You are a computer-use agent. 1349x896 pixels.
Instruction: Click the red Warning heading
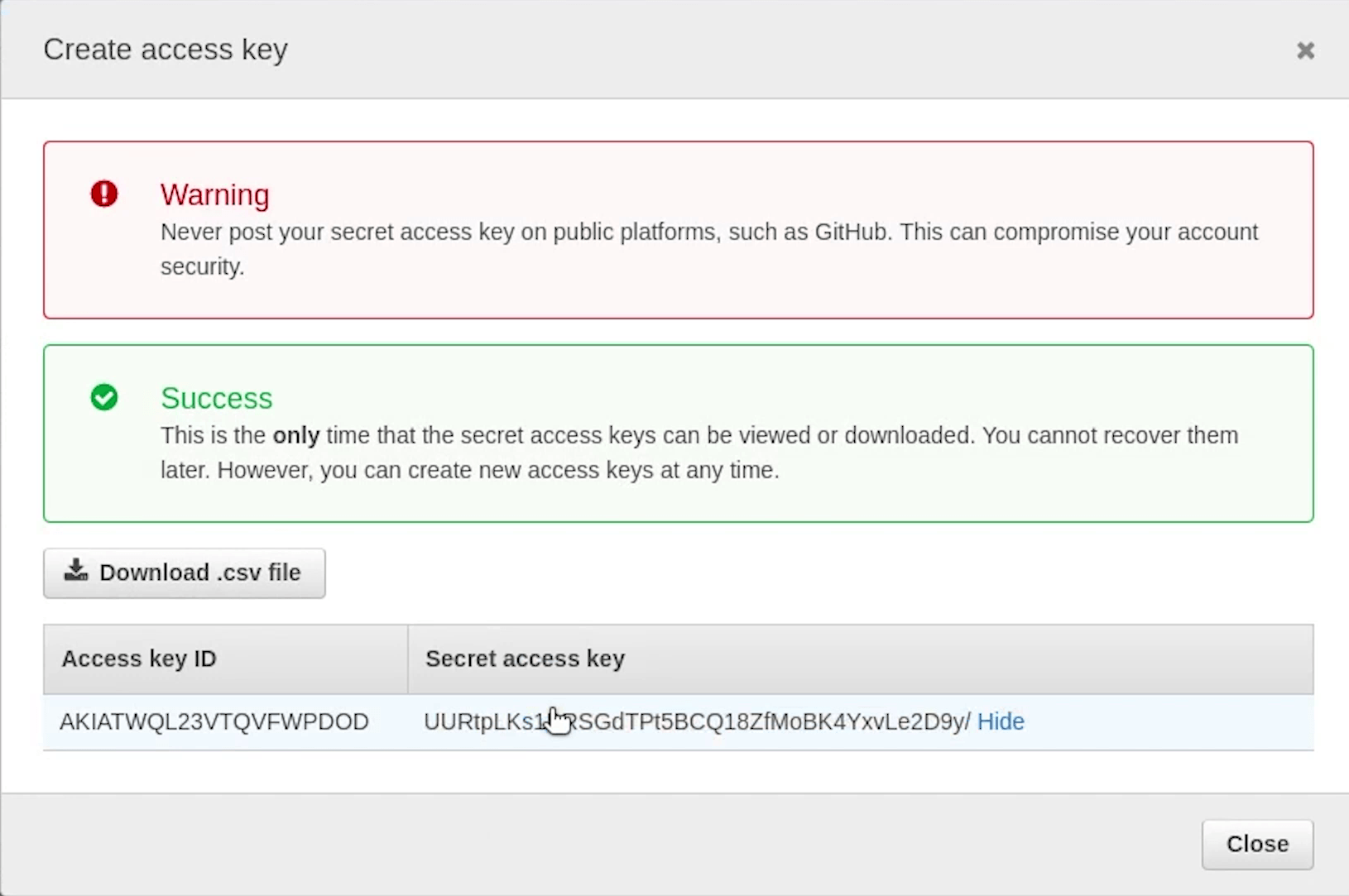(x=215, y=194)
